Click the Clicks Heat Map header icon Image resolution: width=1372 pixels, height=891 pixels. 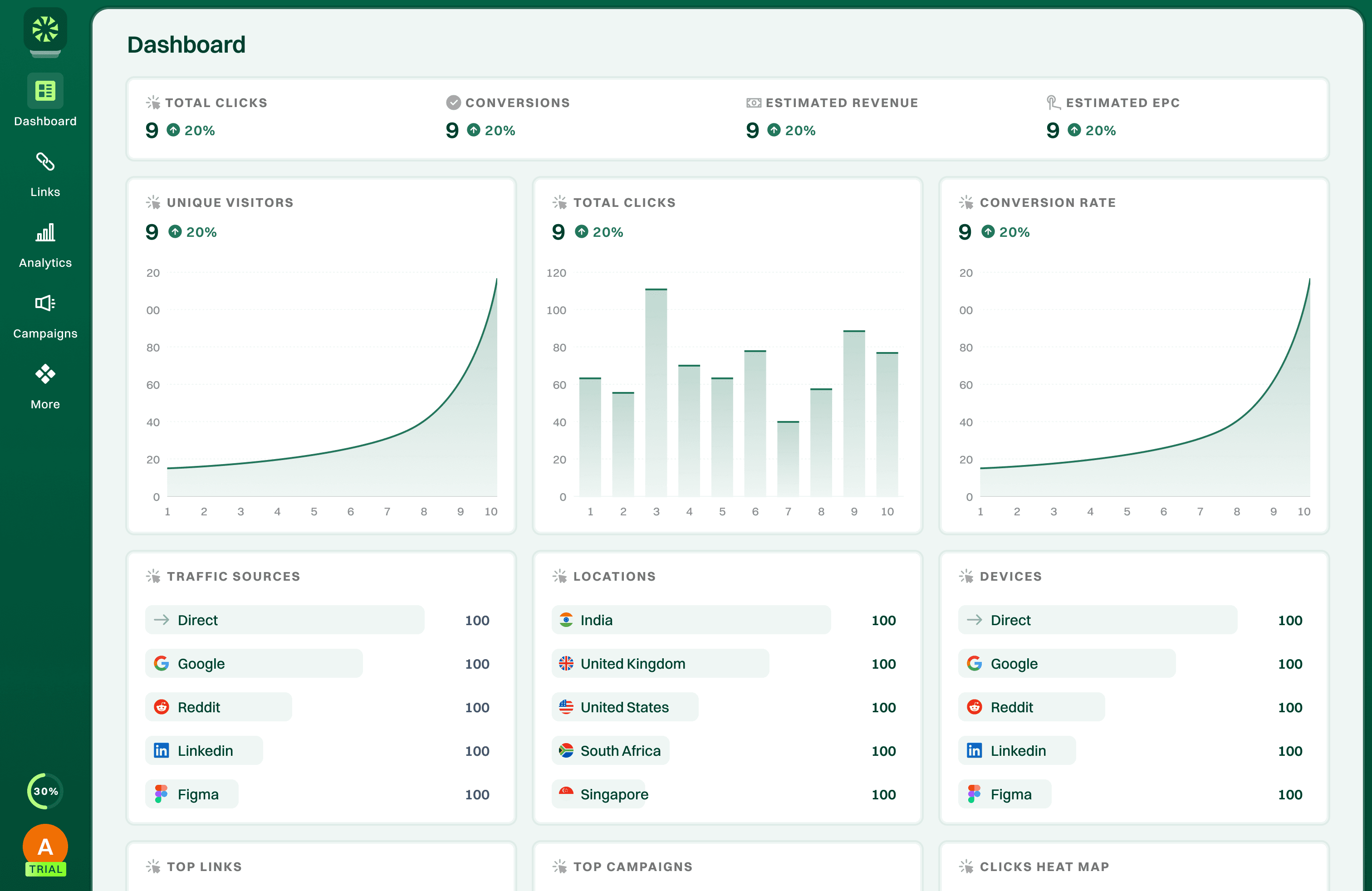click(x=966, y=866)
